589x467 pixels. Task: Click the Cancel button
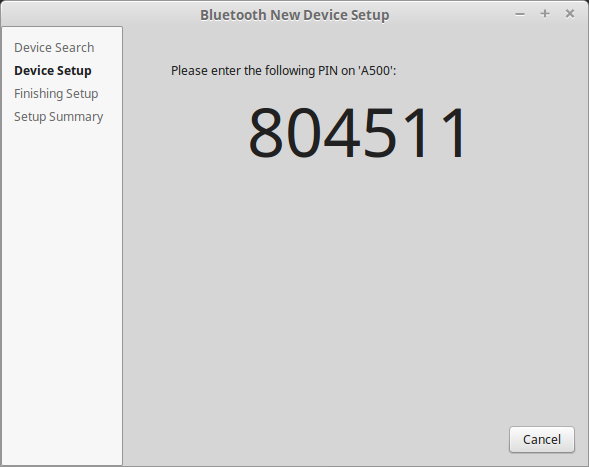click(542, 439)
